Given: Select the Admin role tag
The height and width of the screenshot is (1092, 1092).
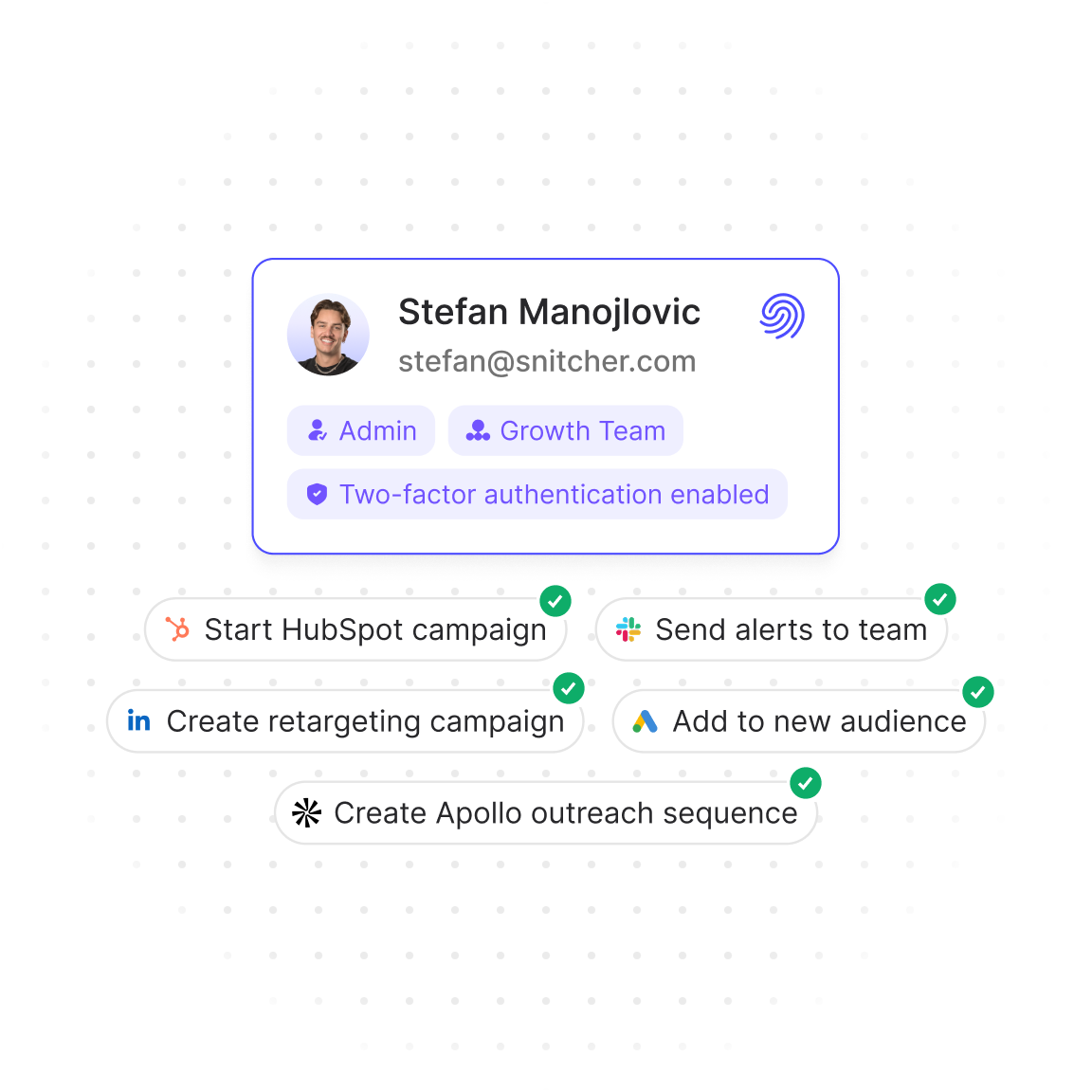Looking at the screenshot, I should (361, 430).
